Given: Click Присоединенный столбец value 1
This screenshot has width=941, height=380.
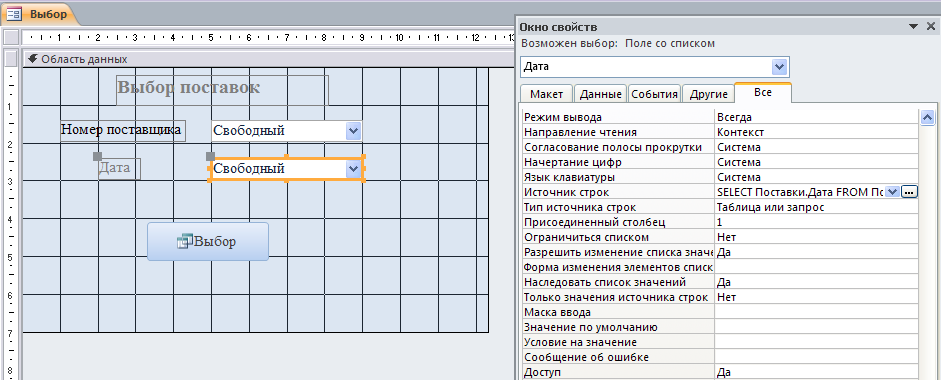Looking at the screenshot, I should [816, 222].
